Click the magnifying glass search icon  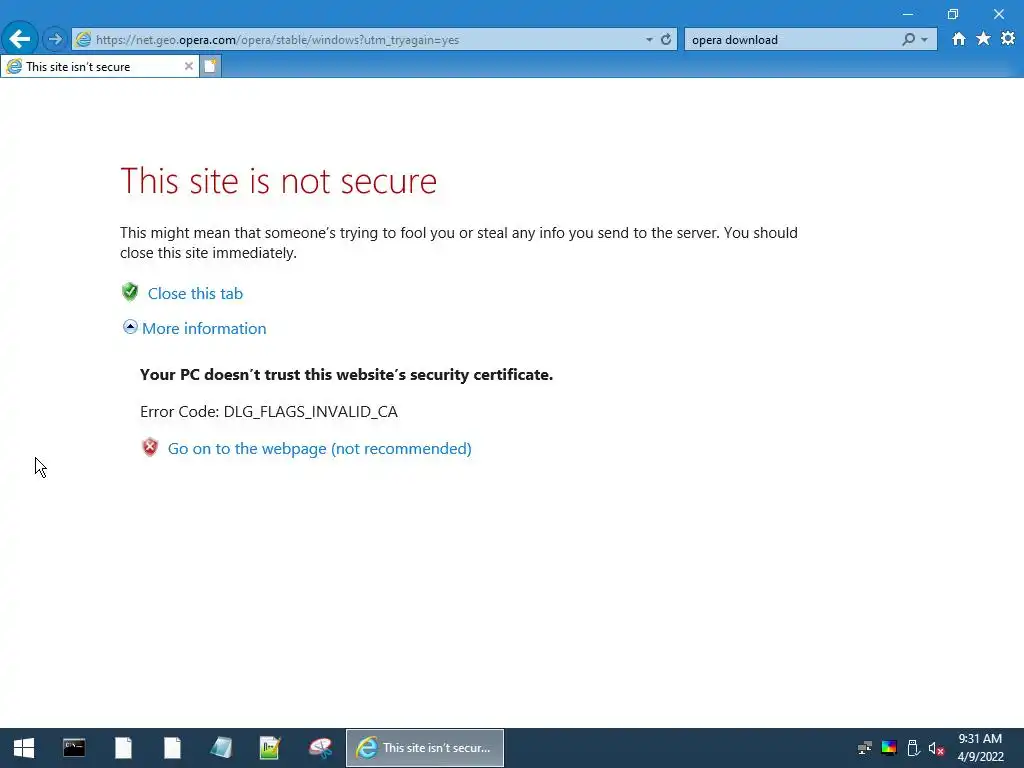[x=908, y=40]
